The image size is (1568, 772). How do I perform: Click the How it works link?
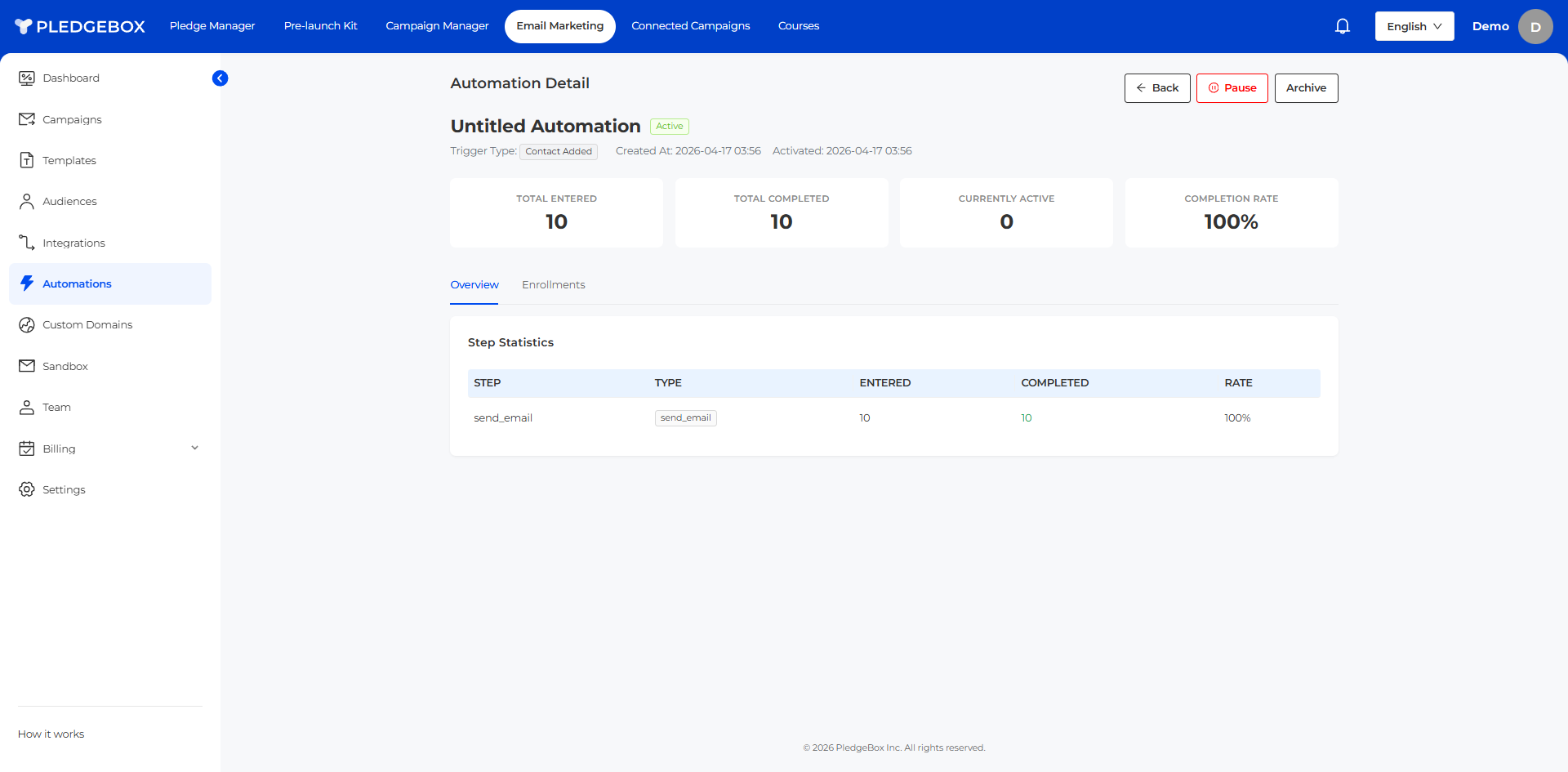pos(51,734)
